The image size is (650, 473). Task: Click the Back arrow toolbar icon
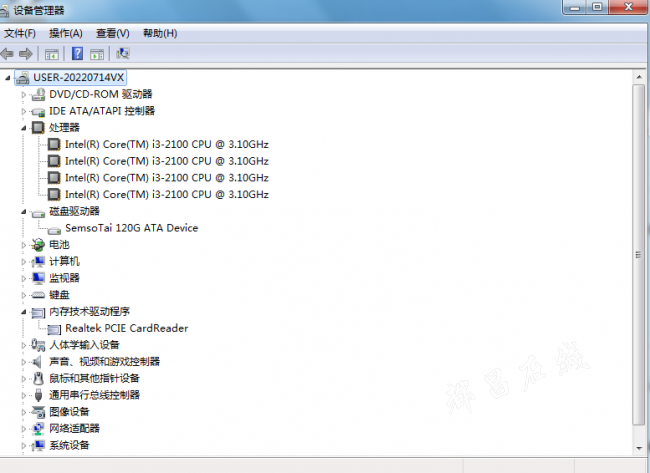point(7,53)
